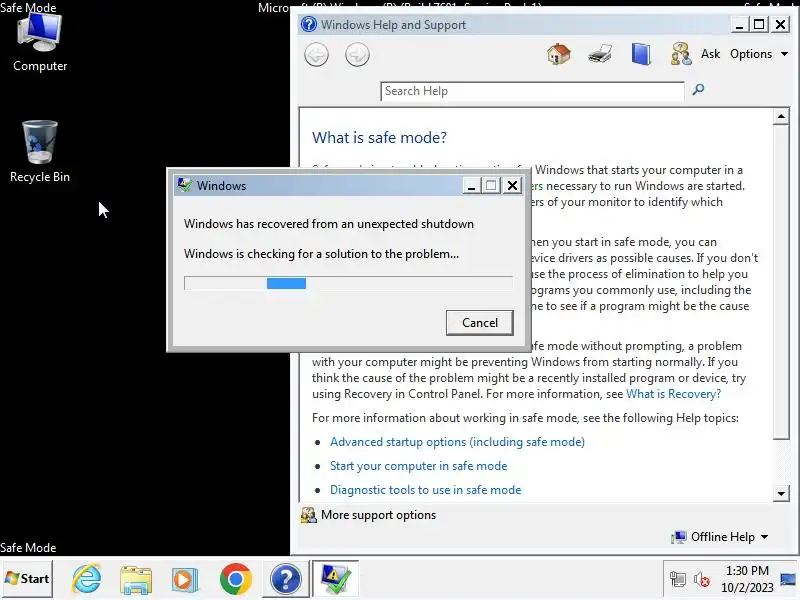Click "Windows is checking for a solution" text
800x600 pixels.
321,254
